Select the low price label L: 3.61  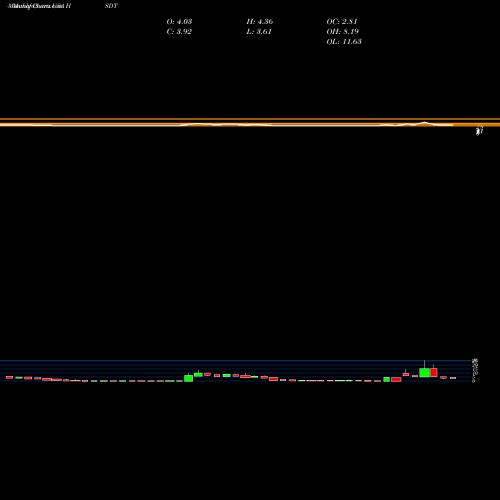point(259,32)
